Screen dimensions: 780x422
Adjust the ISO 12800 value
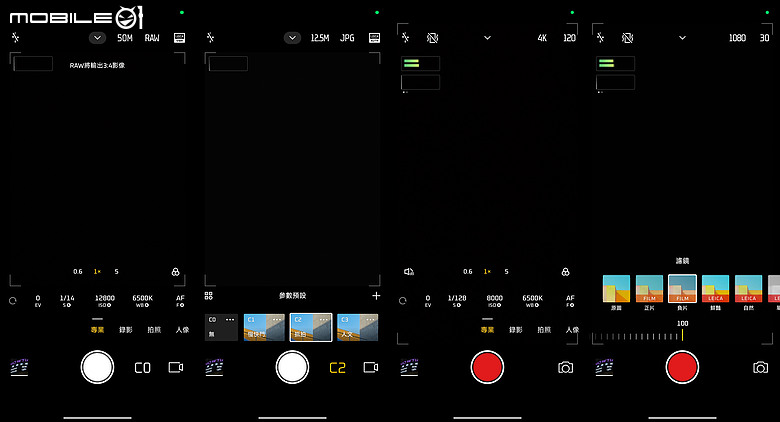[x=104, y=301]
